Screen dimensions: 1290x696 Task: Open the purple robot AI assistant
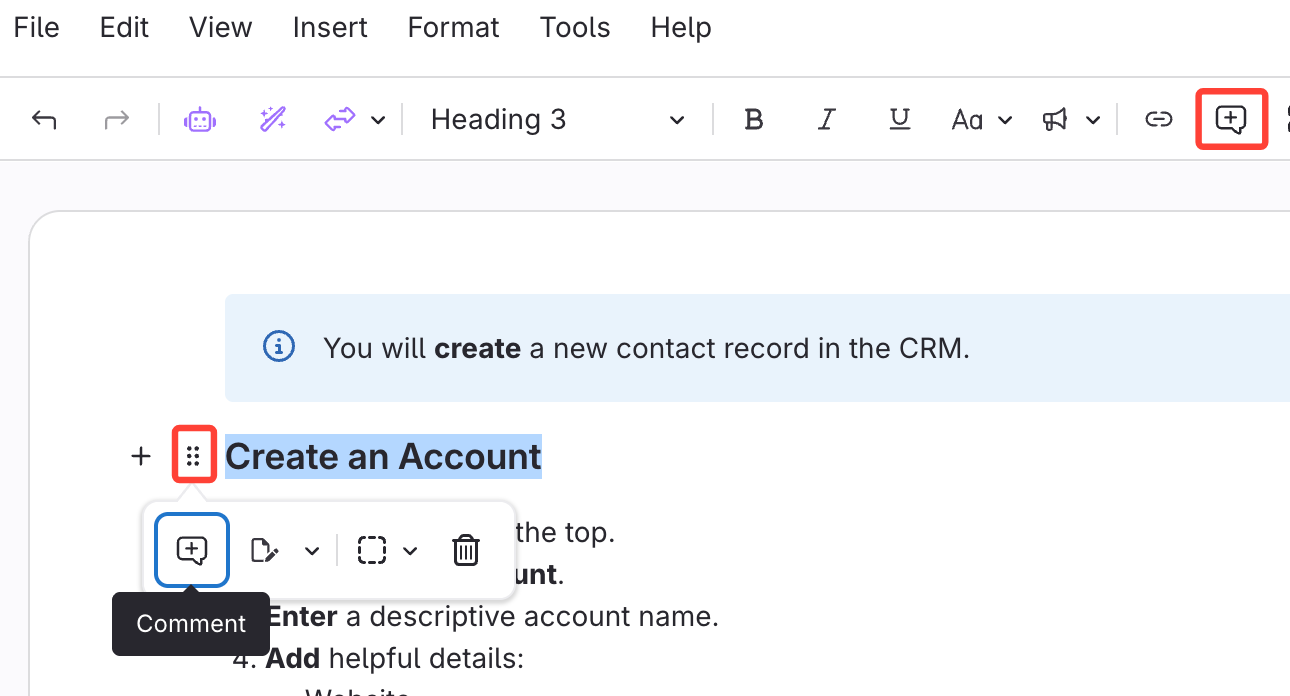pyautogui.click(x=200, y=120)
